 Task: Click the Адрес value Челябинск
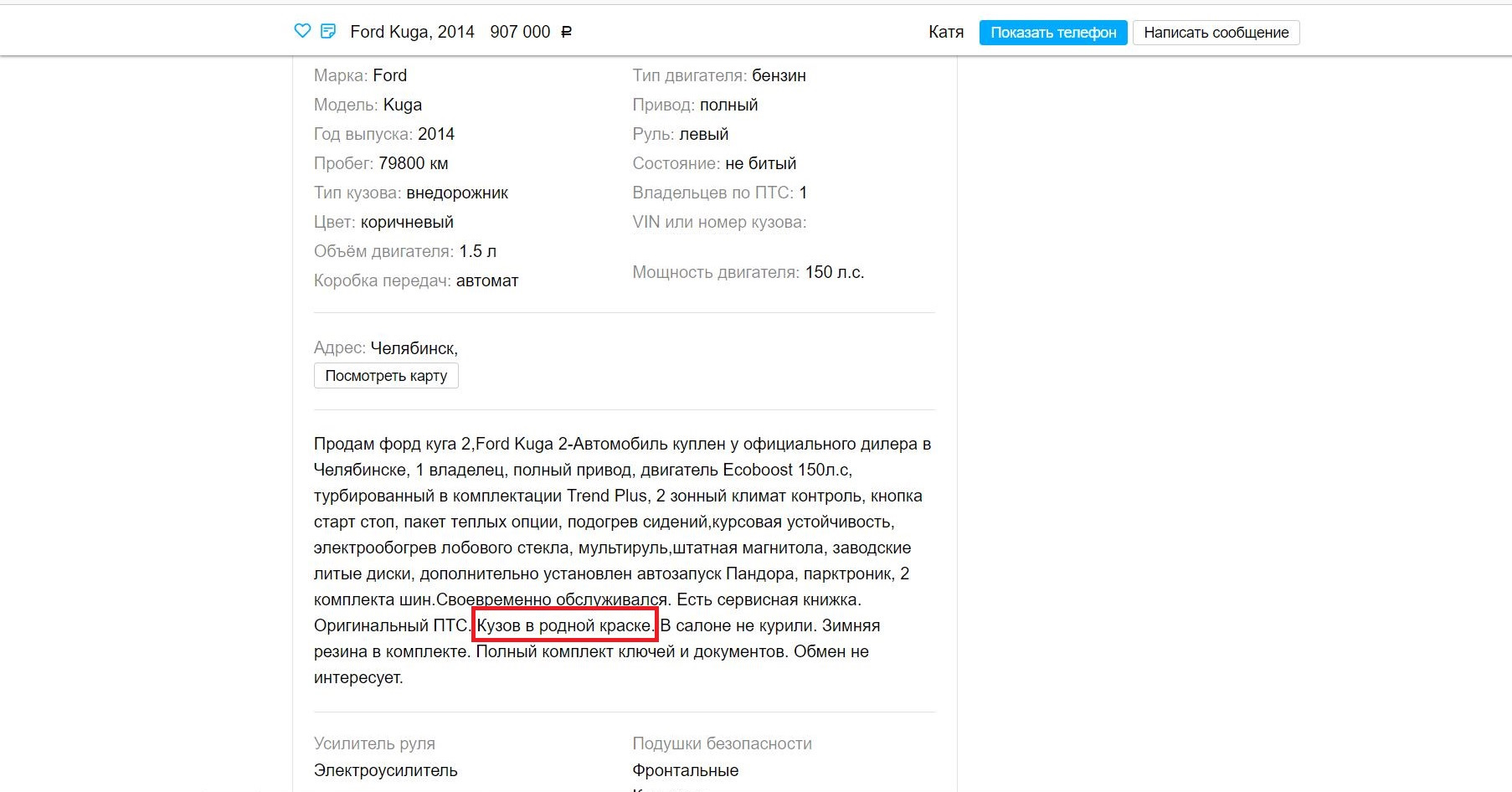click(x=414, y=348)
